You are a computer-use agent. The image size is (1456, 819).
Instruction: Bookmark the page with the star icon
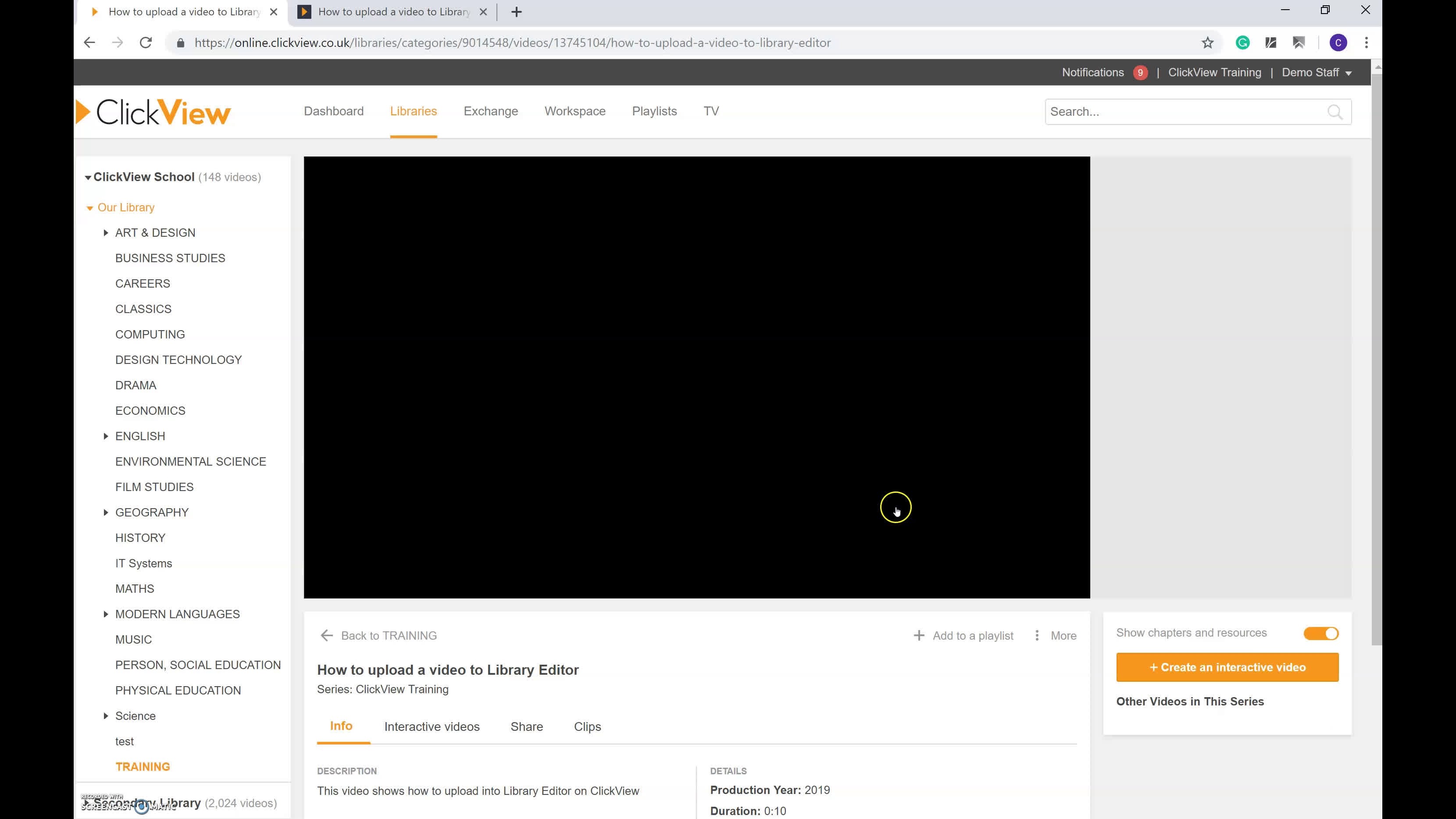pos(1208,43)
